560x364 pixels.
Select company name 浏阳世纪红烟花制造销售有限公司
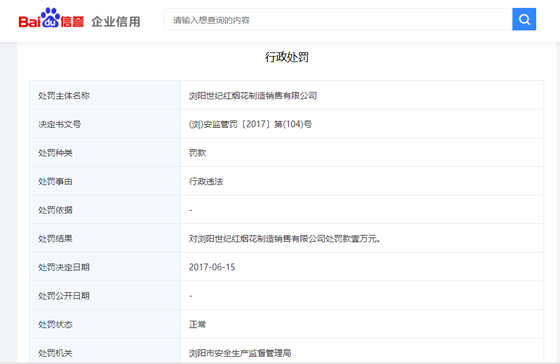[253, 96]
